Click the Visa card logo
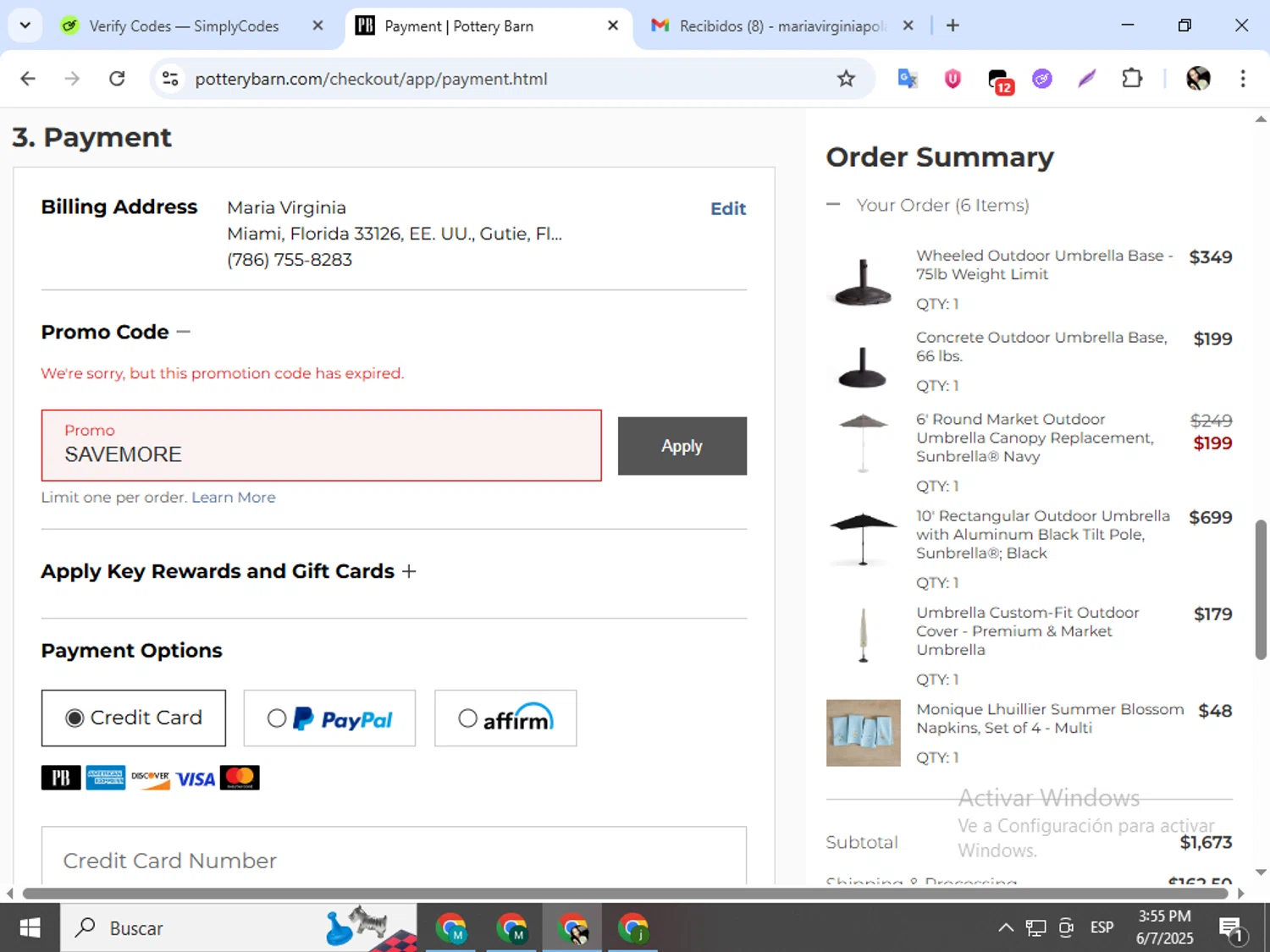The height and width of the screenshot is (952, 1270). 196,779
